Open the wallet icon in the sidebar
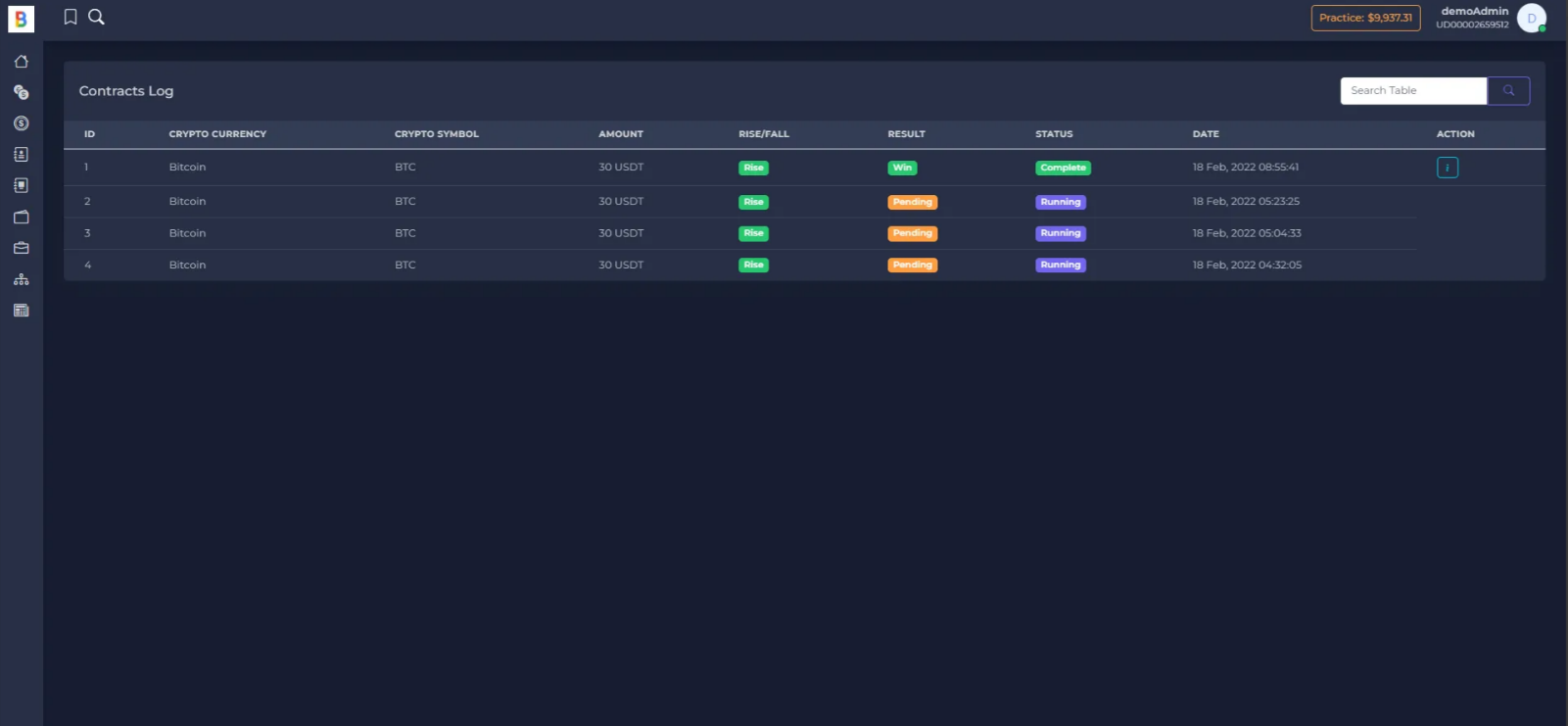The height and width of the screenshot is (726, 1568). 21,218
